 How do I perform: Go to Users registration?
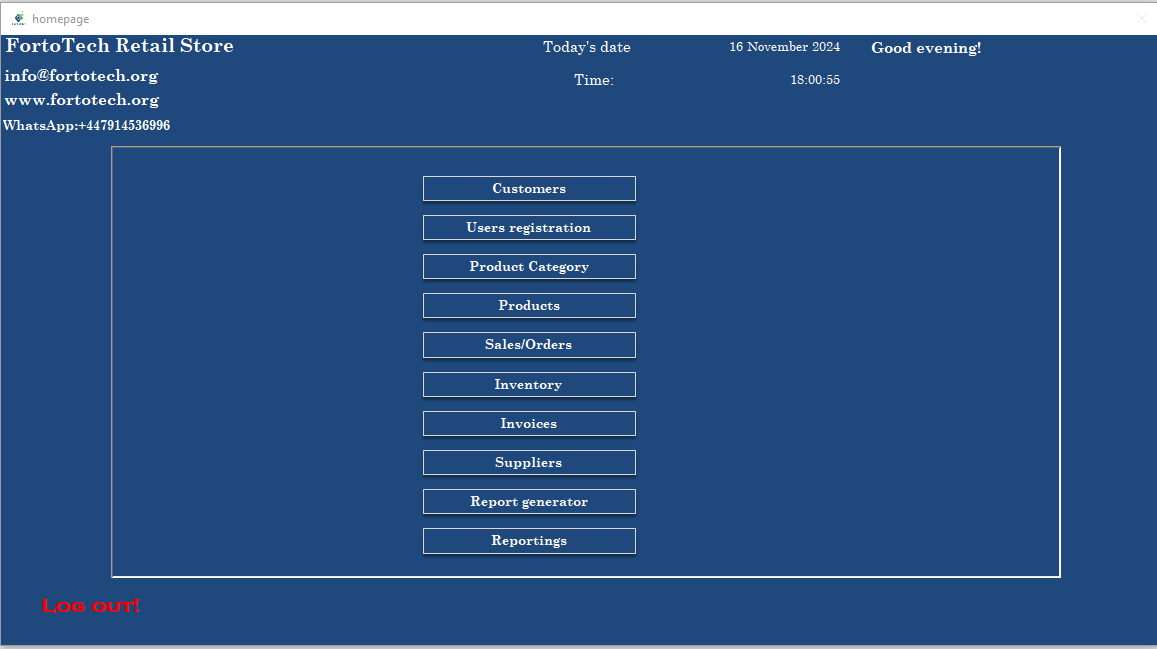[x=529, y=228]
